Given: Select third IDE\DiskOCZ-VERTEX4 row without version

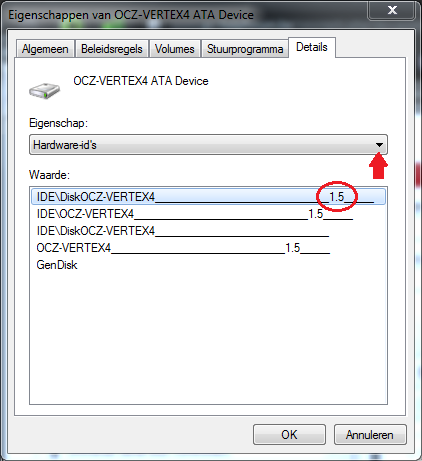Looking at the screenshot, I should [183, 231].
